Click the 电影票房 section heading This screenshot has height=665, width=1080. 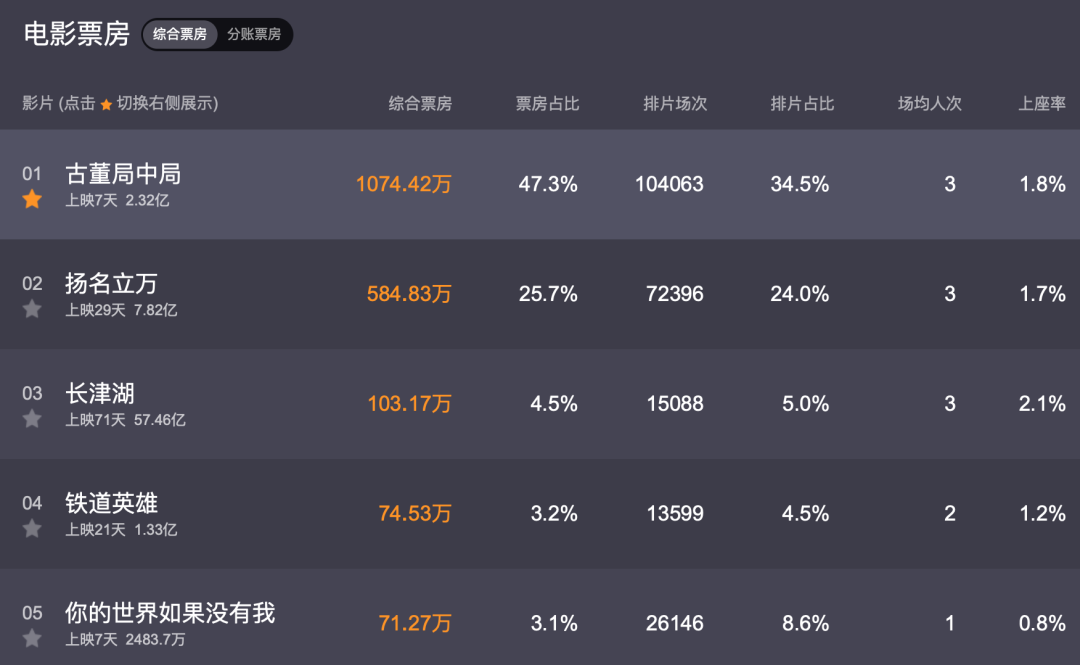[x=76, y=34]
